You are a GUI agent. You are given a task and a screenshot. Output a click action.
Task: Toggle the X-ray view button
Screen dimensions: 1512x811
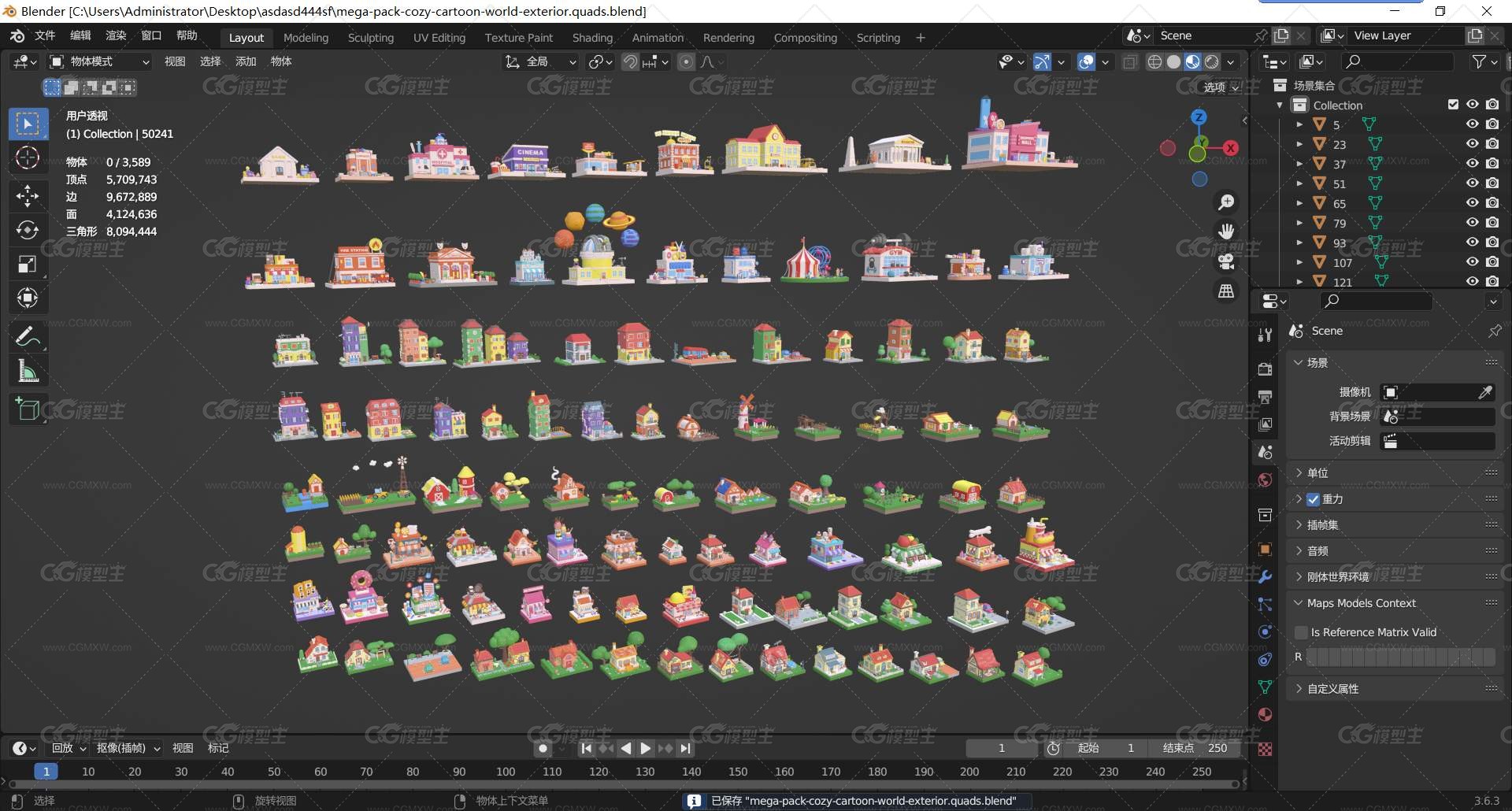click(x=1130, y=61)
